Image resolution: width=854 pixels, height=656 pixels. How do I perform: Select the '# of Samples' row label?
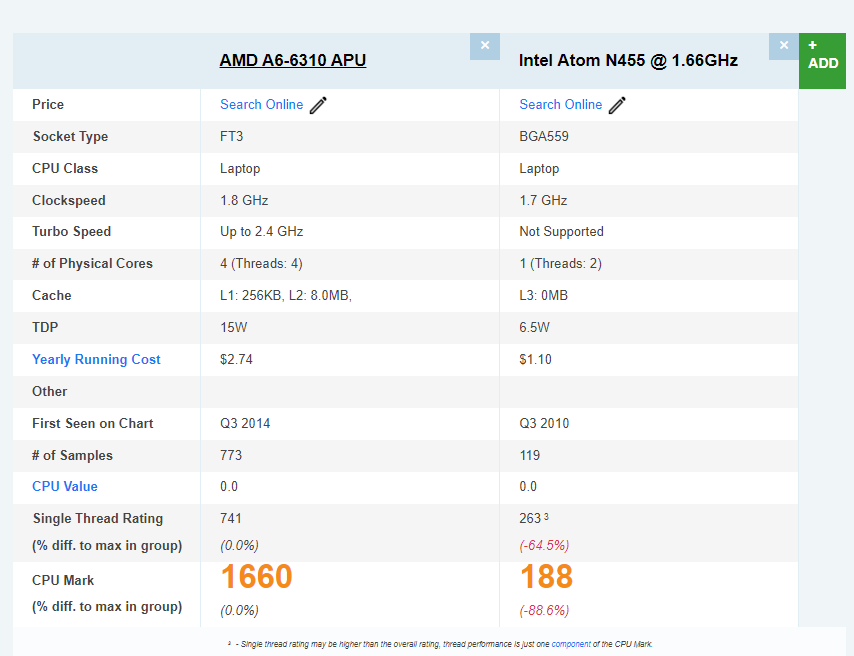[x=72, y=455]
